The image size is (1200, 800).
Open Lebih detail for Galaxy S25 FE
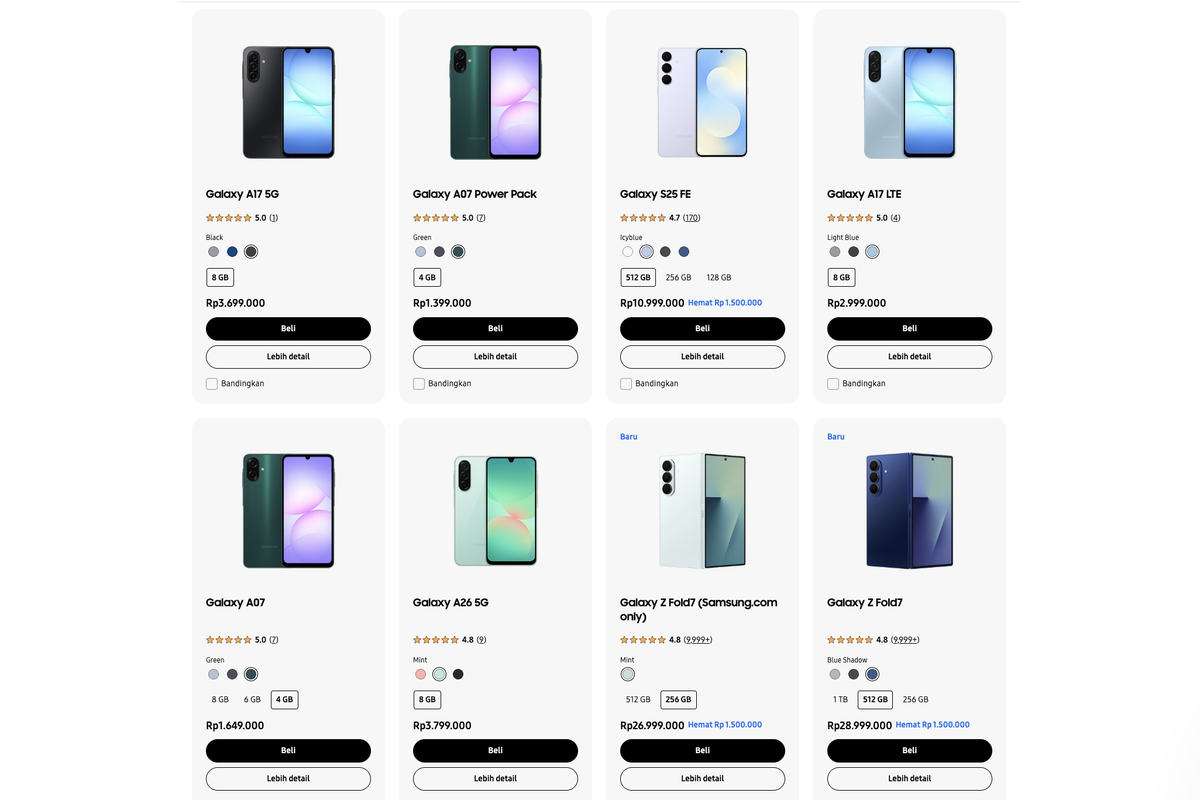click(x=702, y=356)
